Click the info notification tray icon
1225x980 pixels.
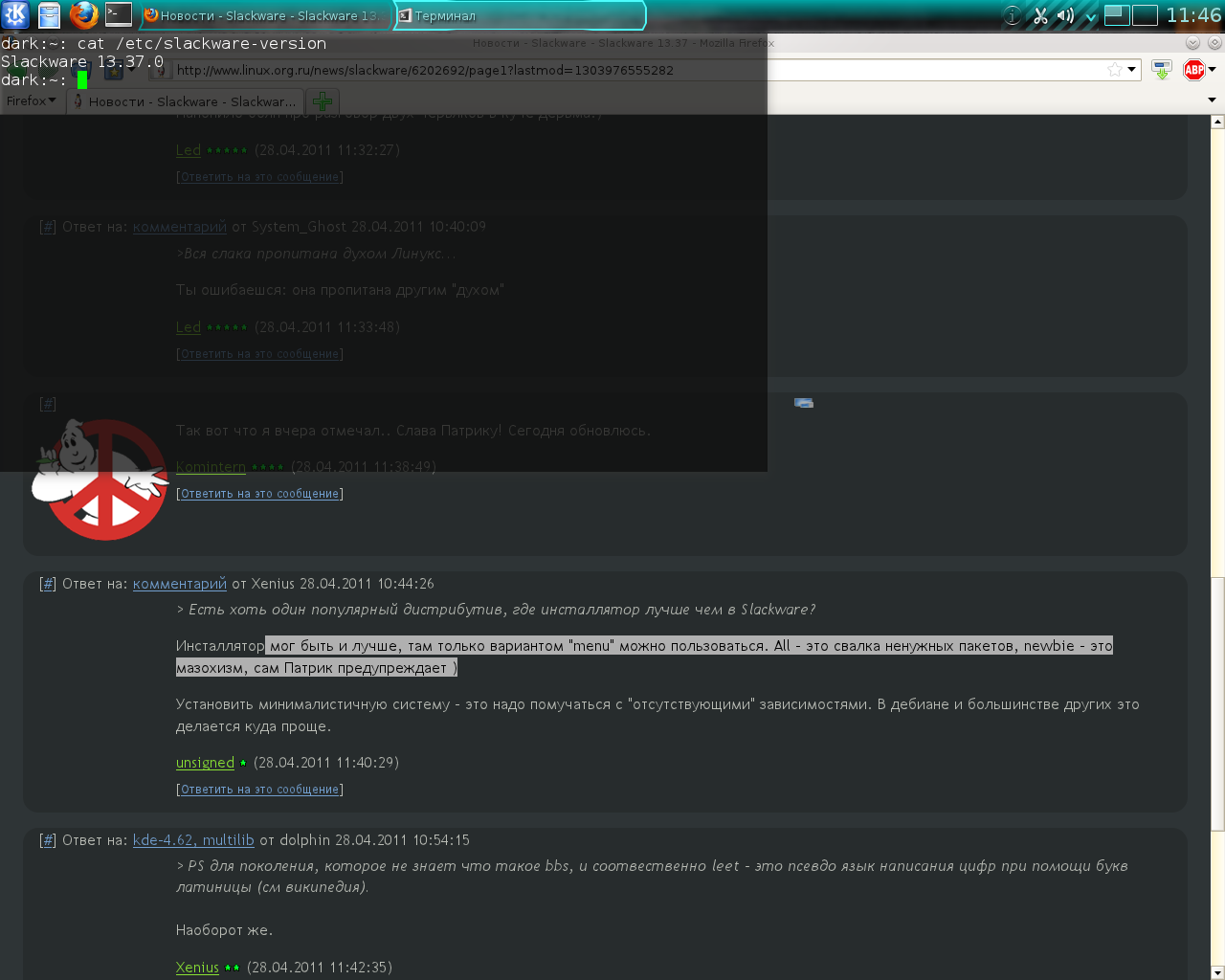[x=1012, y=15]
